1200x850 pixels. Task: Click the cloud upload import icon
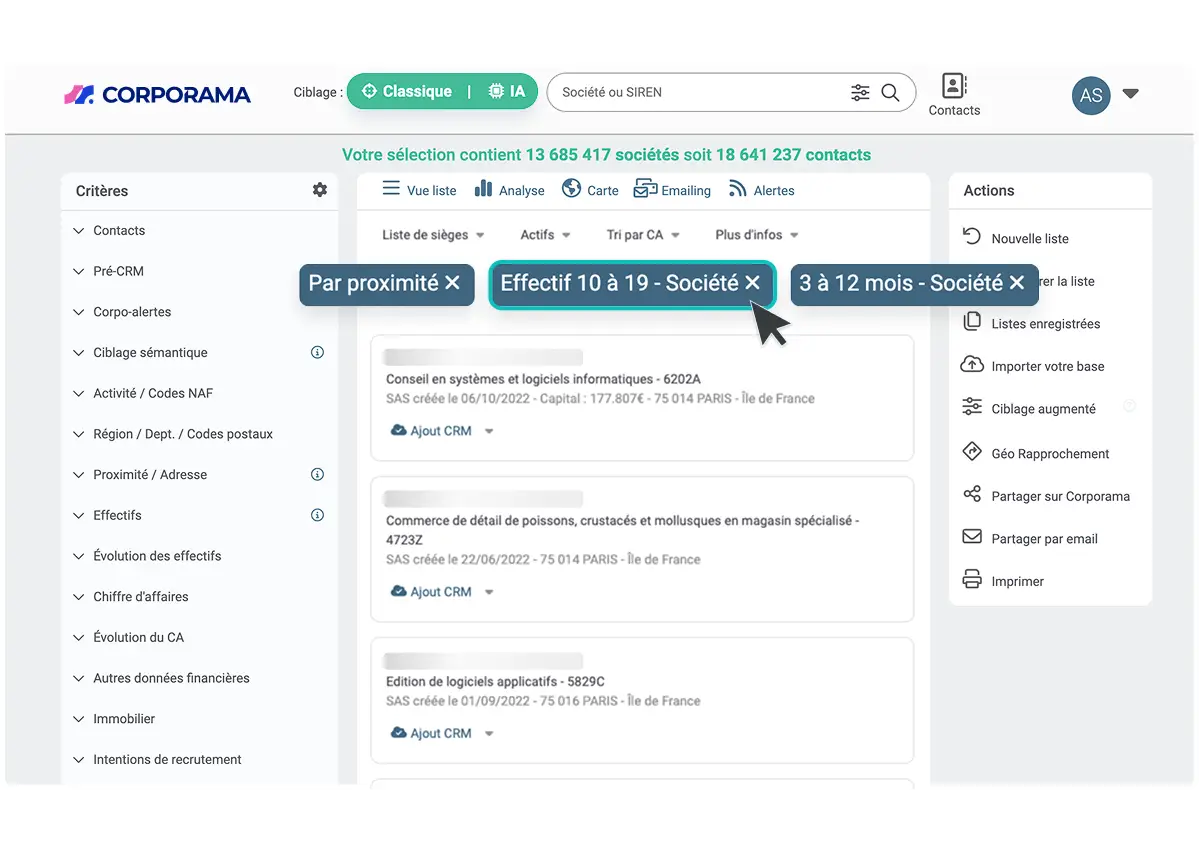point(972,364)
